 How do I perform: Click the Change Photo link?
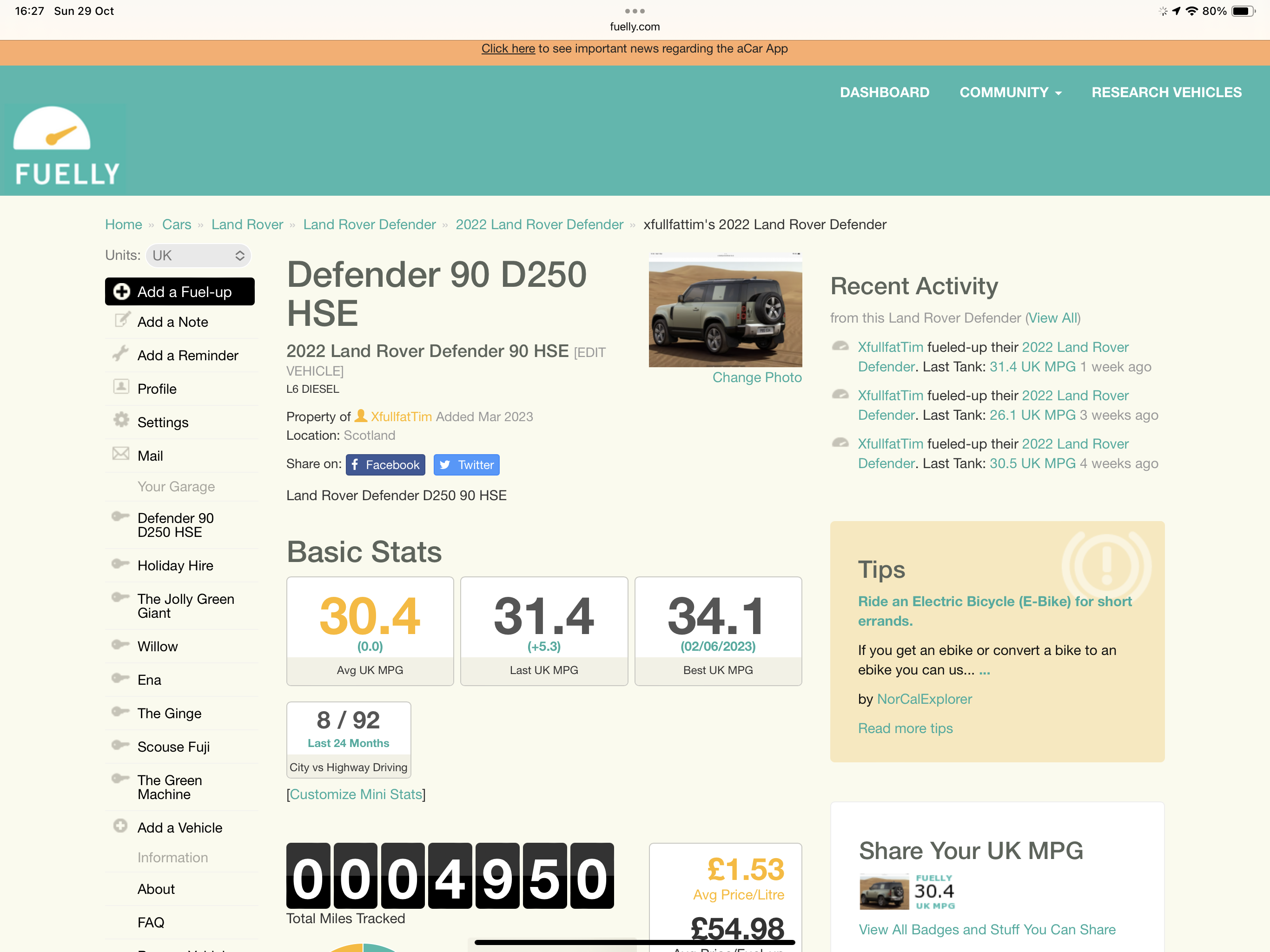[x=757, y=378]
